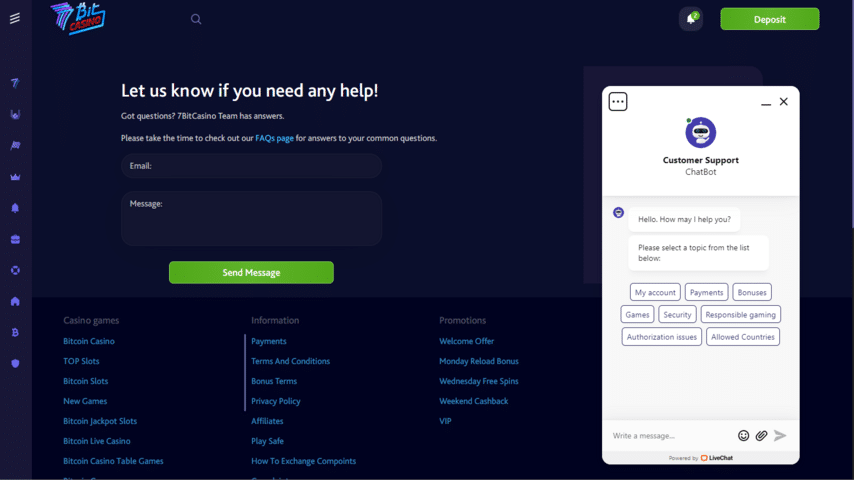Image resolution: width=854 pixels, height=480 pixels.
Task: Open the hamburger menu
Action: coord(15,19)
